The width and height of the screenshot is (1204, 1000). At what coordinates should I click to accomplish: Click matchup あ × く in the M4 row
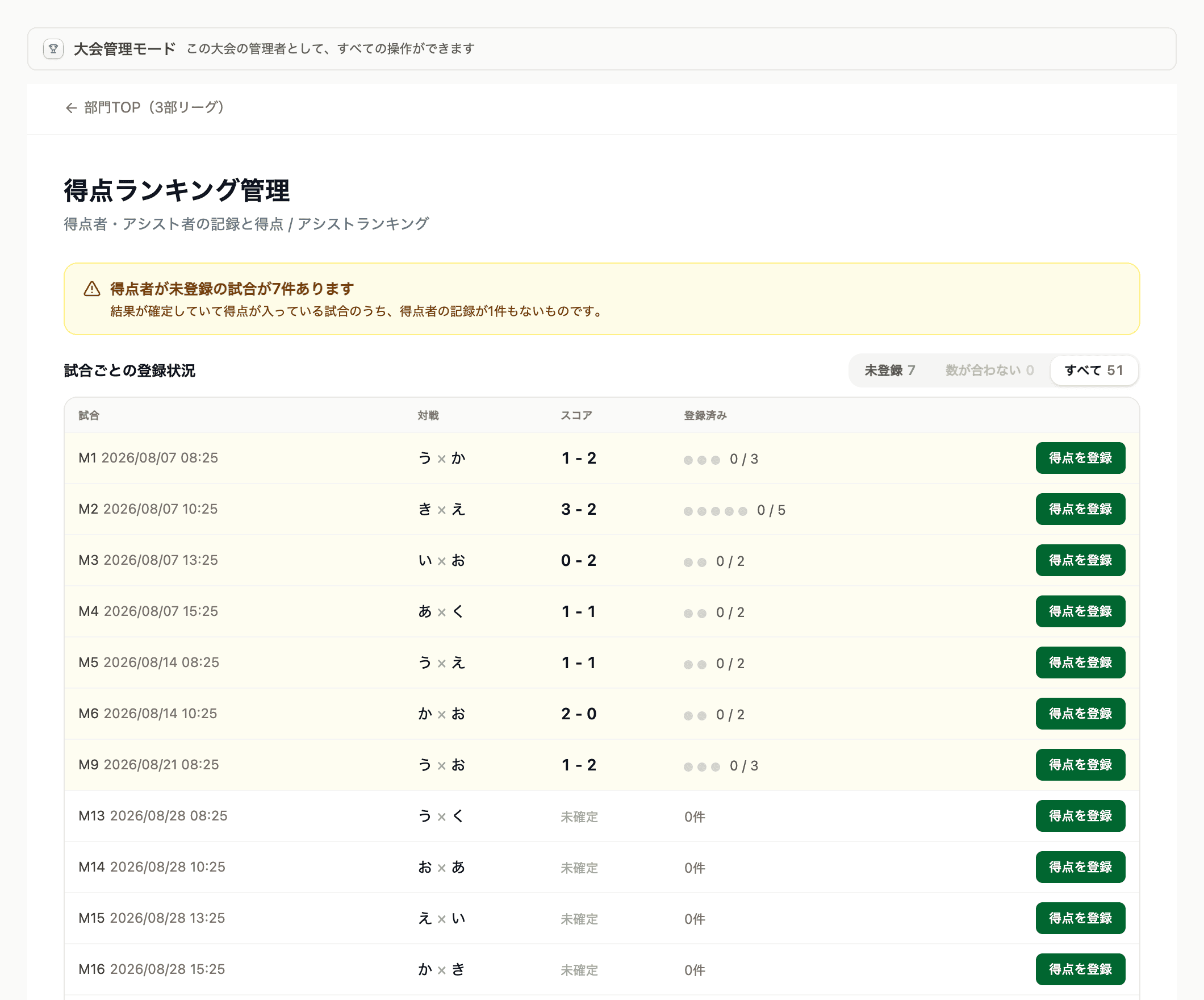[x=441, y=611]
